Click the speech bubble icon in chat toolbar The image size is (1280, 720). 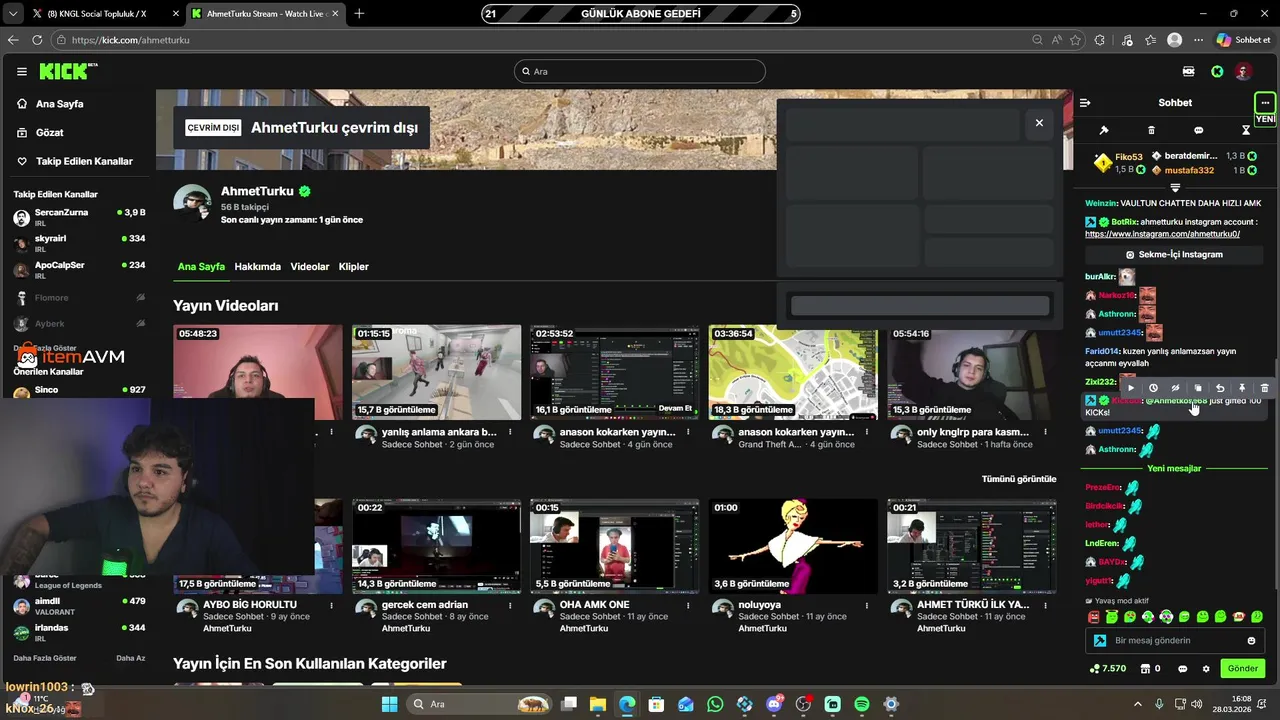point(1198,130)
